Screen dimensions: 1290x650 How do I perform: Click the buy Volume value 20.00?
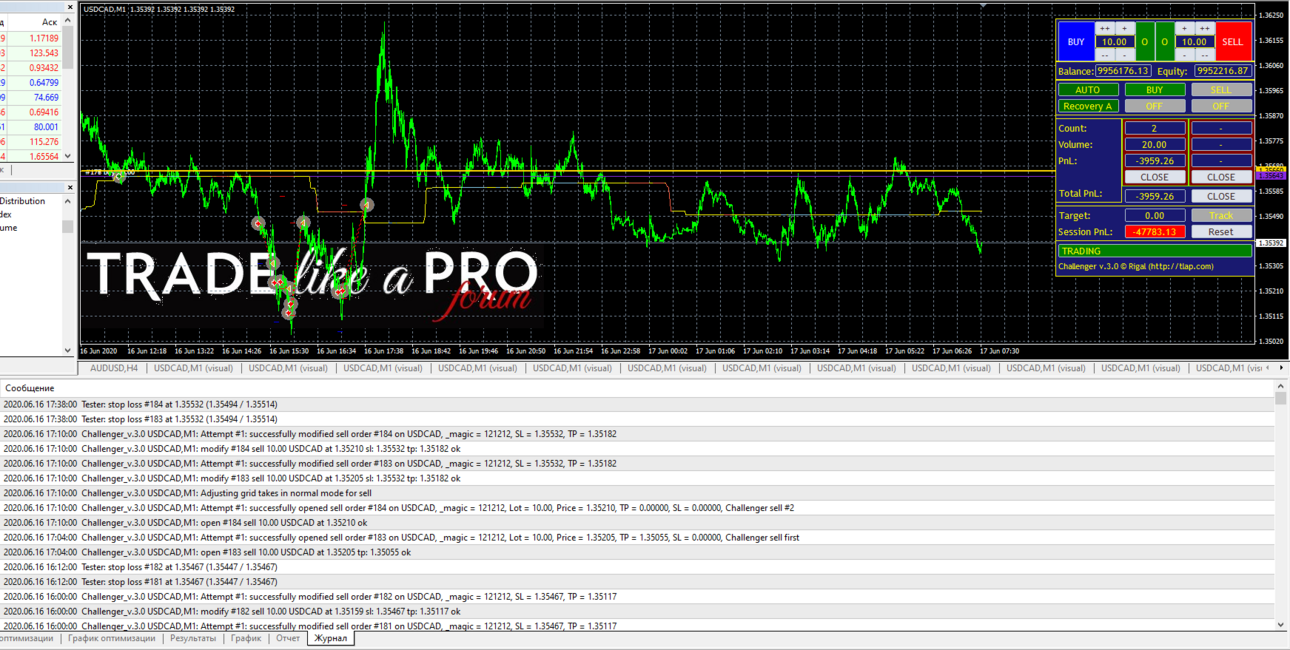1155,144
